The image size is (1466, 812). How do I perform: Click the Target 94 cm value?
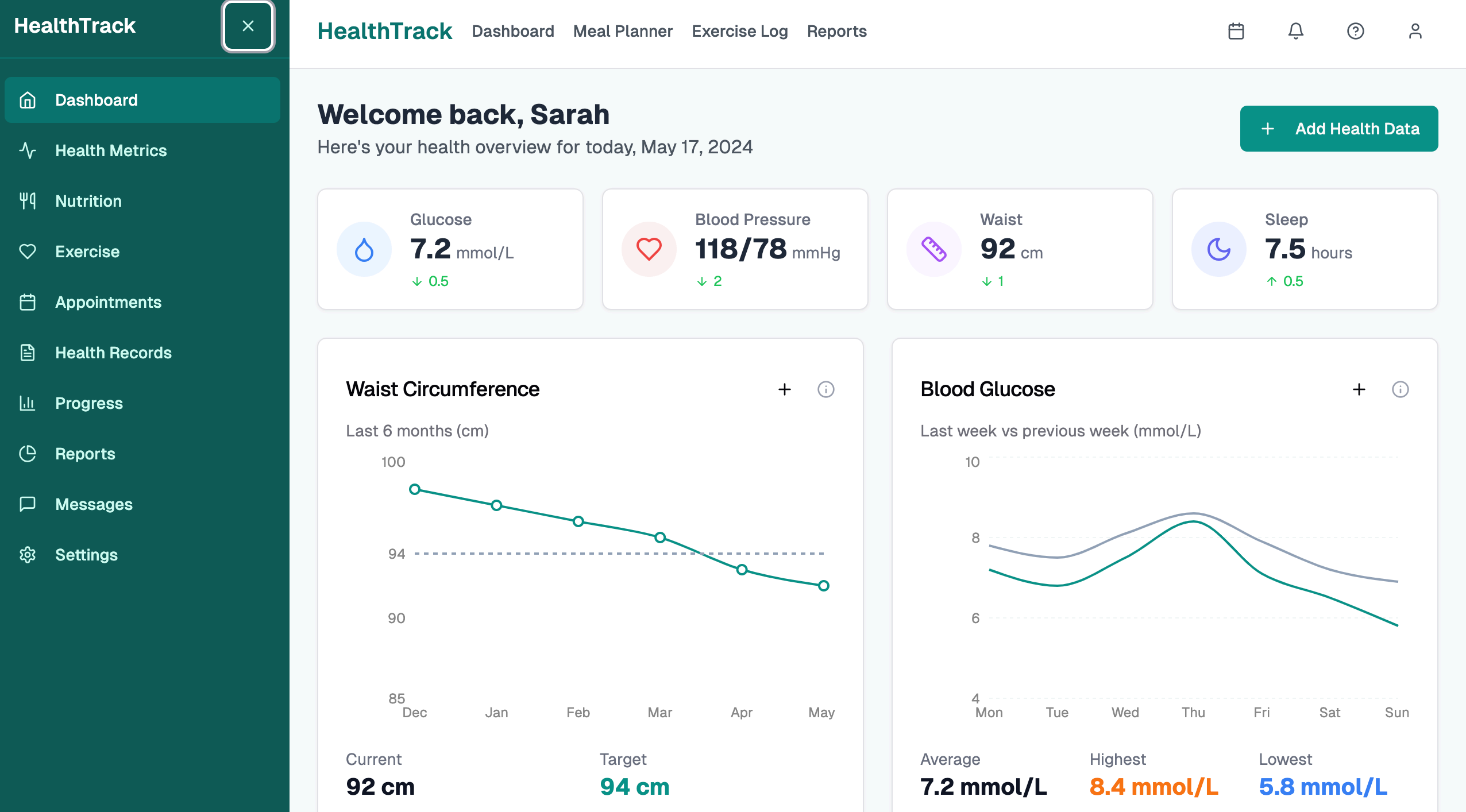pos(635,787)
